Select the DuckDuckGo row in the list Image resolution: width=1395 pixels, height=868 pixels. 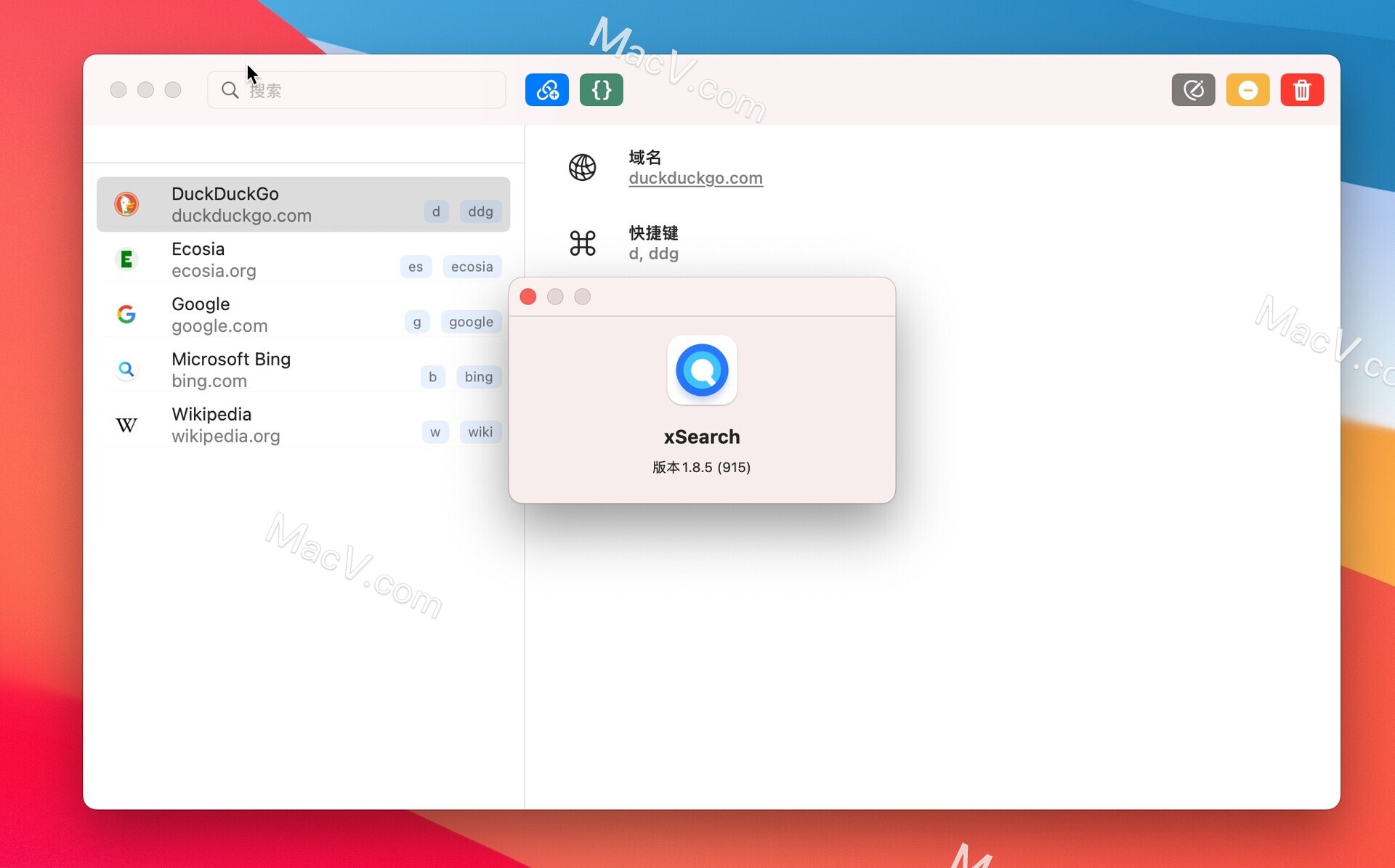tap(303, 204)
